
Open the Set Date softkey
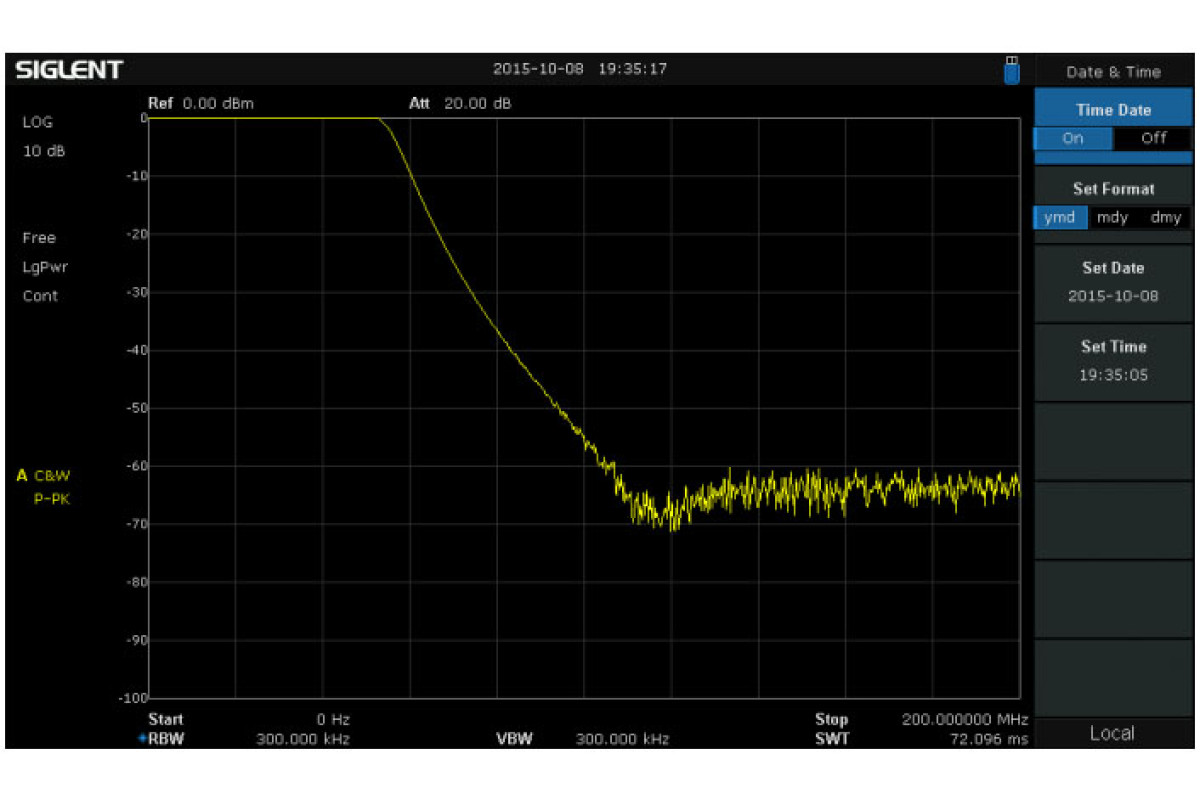point(1113,282)
